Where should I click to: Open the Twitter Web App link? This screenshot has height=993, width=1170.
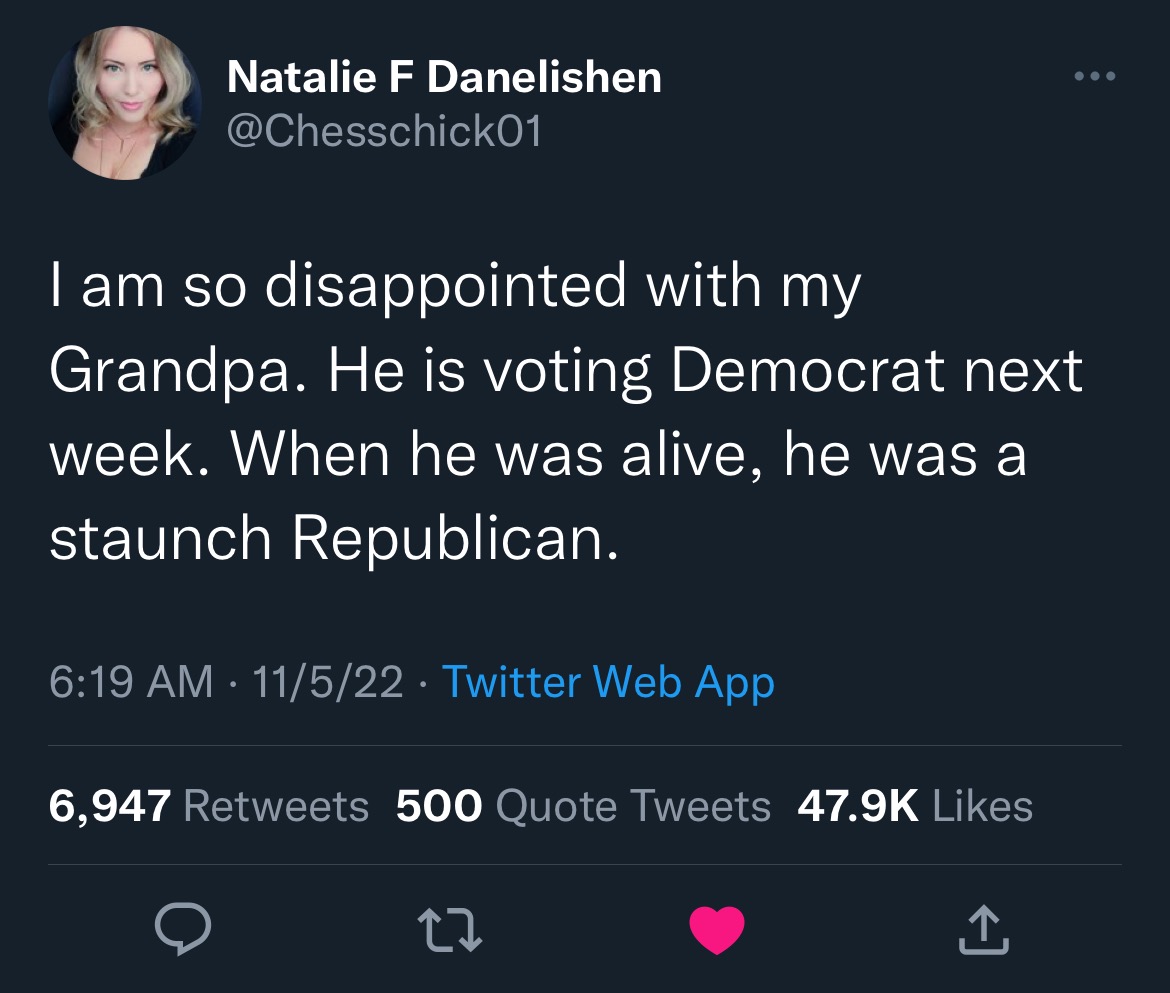(x=608, y=683)
